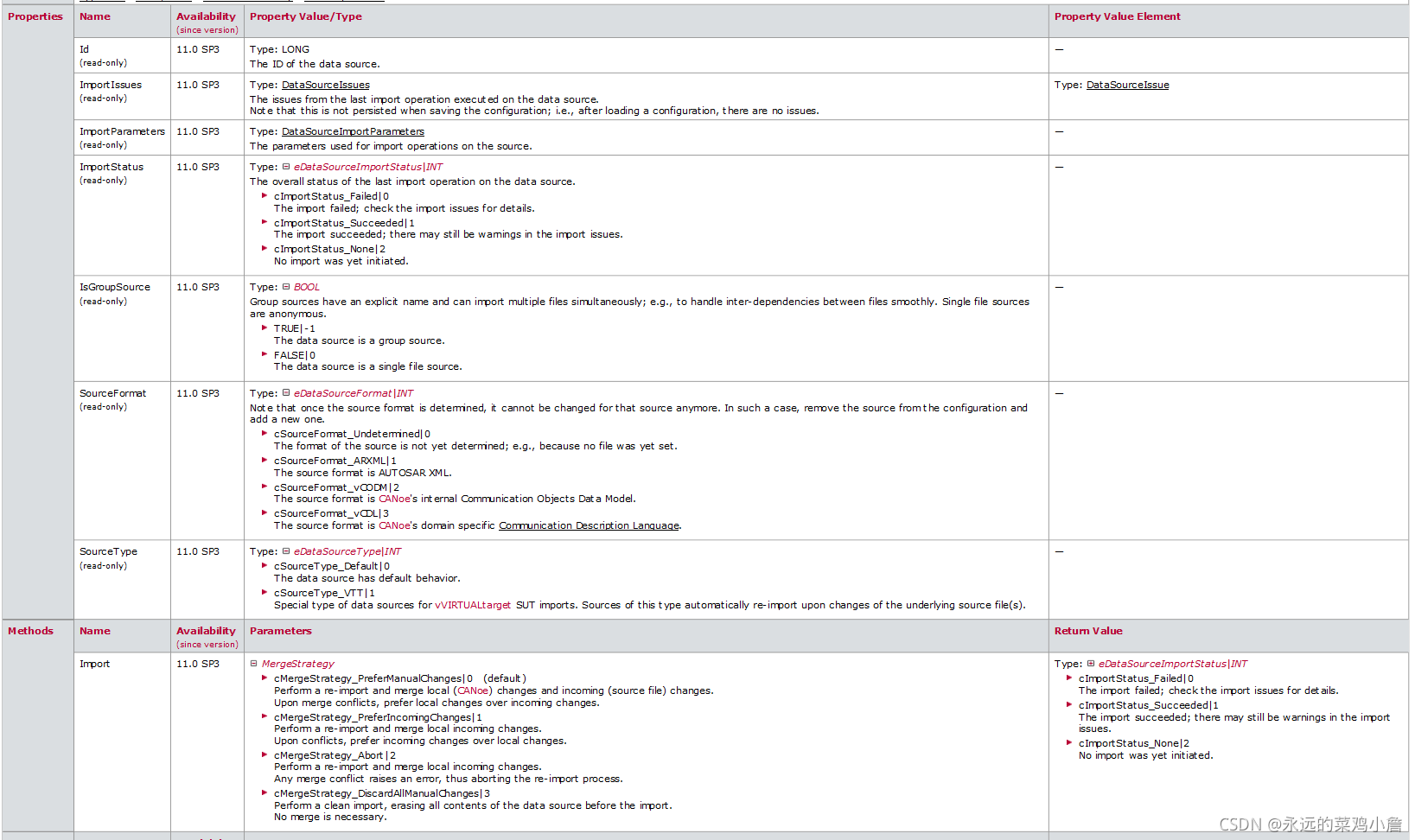Collapse the Return Value eDataSourceImportStatus box
This screenshot has height=840, width=1415.
(1091, 664)
